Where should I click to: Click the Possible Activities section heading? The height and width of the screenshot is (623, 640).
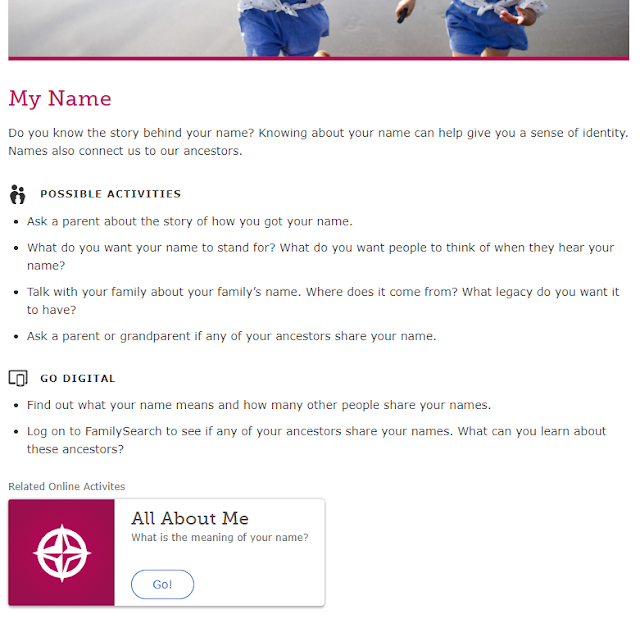click(110, 194)
